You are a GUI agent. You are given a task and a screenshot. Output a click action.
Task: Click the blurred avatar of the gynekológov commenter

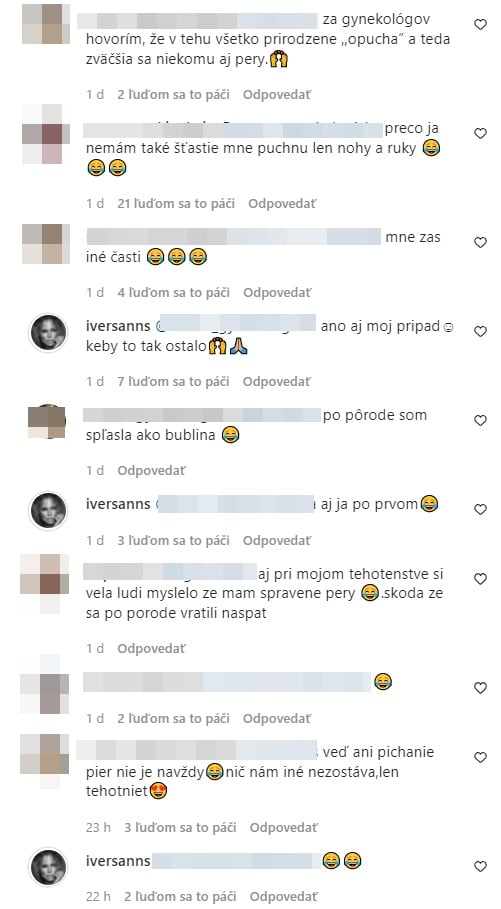coord(46,24)
